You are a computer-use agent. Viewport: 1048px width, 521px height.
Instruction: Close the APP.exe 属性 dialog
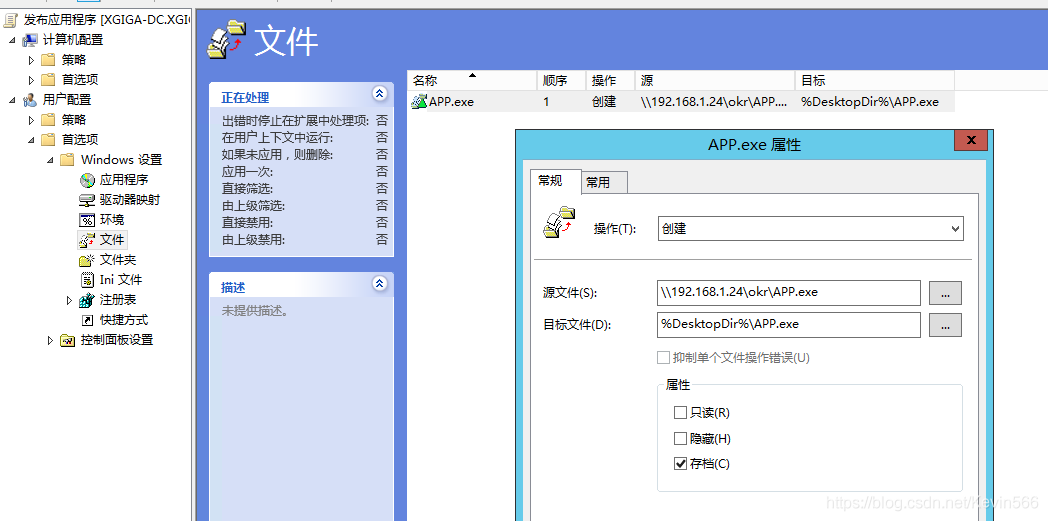971,140
